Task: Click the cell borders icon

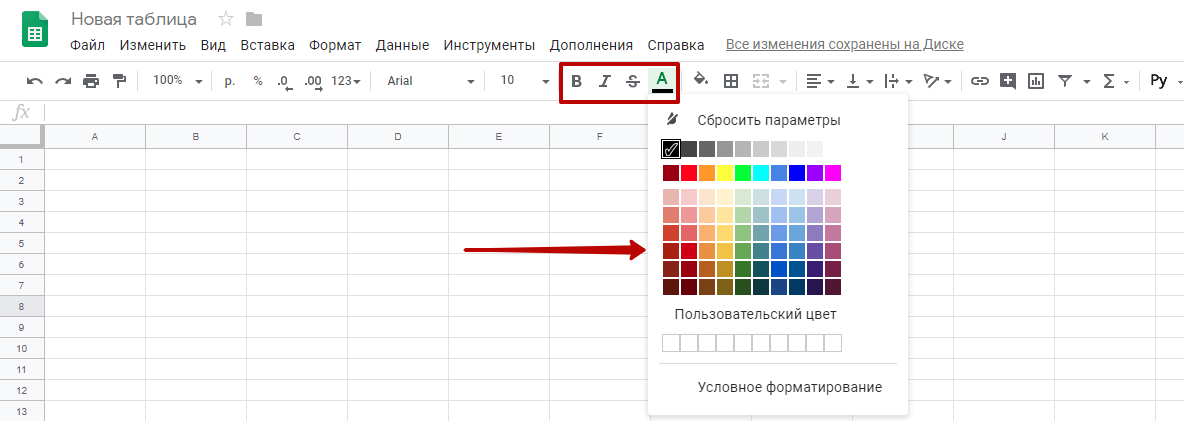Action: [731, 81]
